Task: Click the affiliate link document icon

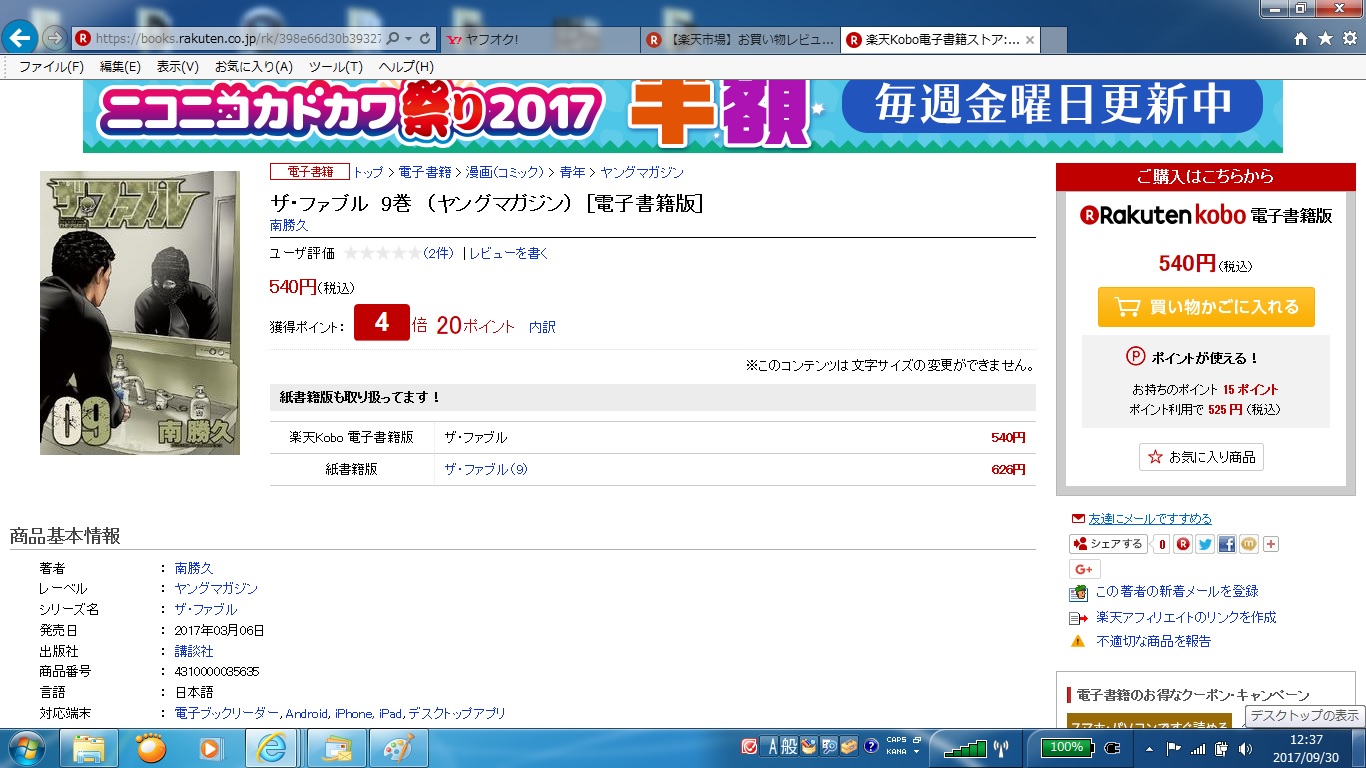Action: (1078, 618)
